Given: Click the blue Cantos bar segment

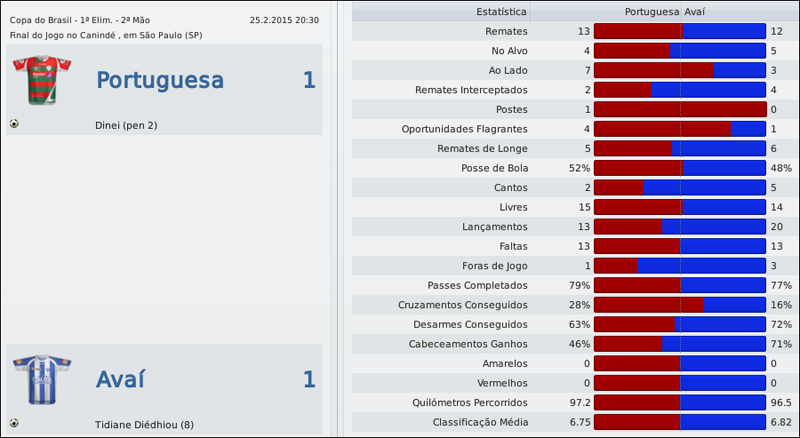Looking at the screenshot, I should click(x=704, y=187).
